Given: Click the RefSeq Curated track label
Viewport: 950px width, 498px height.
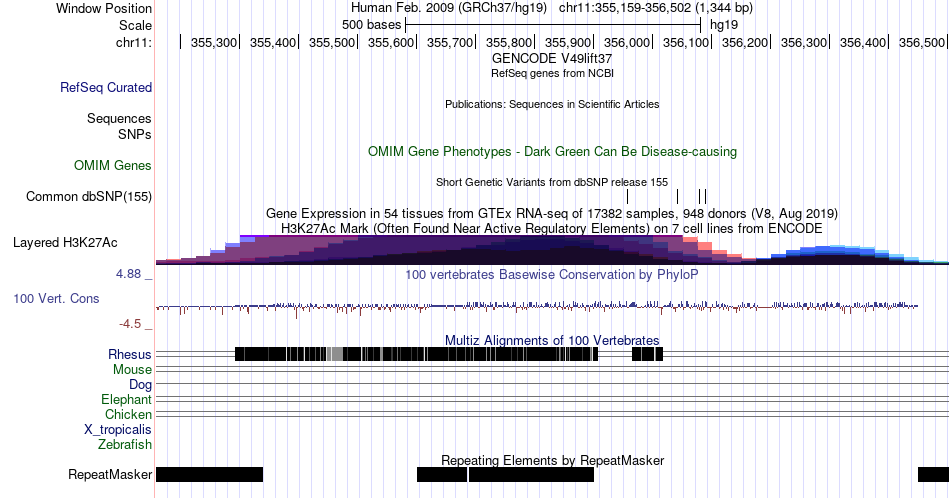Looking at the screenshot, I should (x=105, y=87).
